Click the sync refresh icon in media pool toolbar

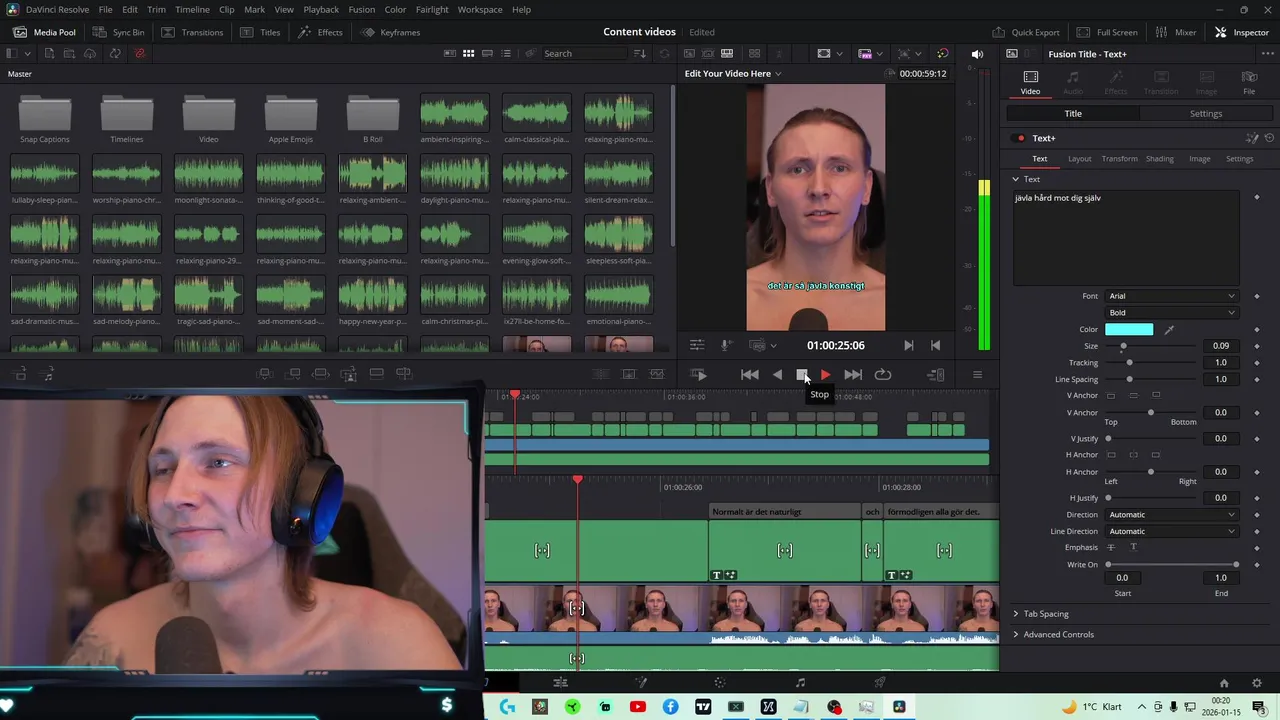[x=116, y=53]
